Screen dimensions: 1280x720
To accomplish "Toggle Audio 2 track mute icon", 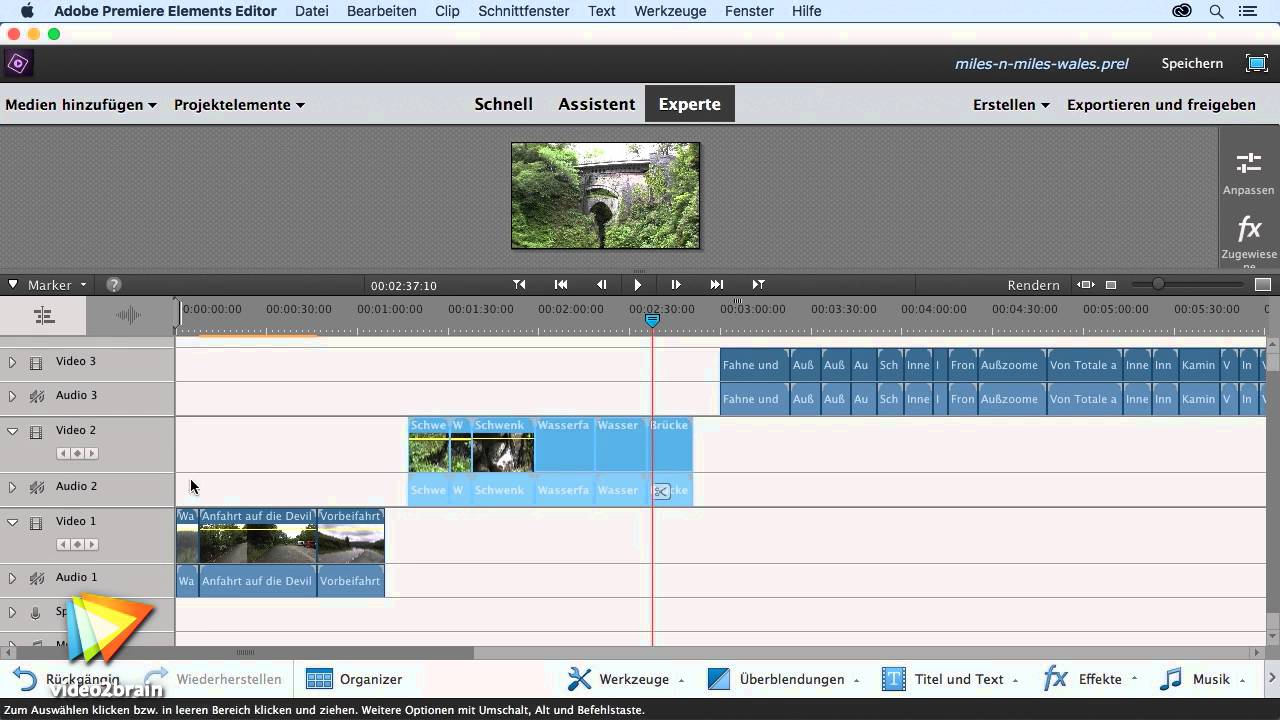I will point(37,487).
